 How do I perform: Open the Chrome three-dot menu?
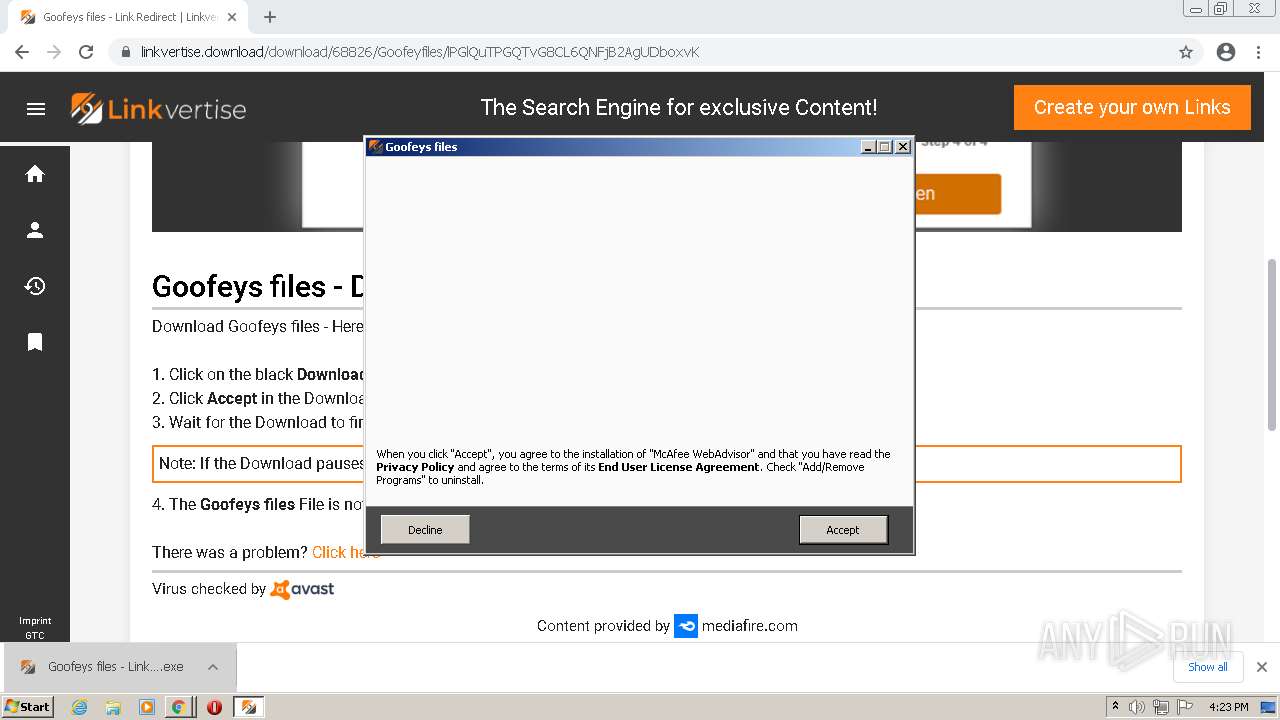click(1258, 52)
